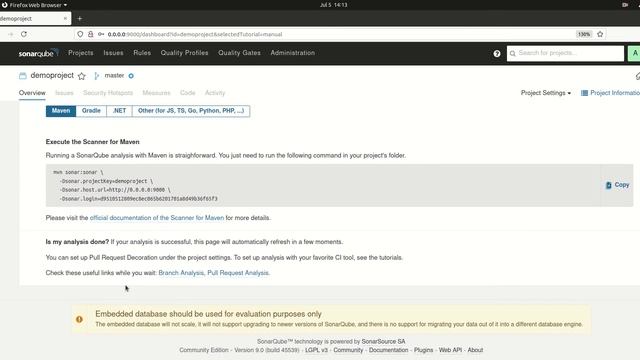This screenshot has height=360, width=640.
Task: Choose the Maven build option
Action: point(61,111)
